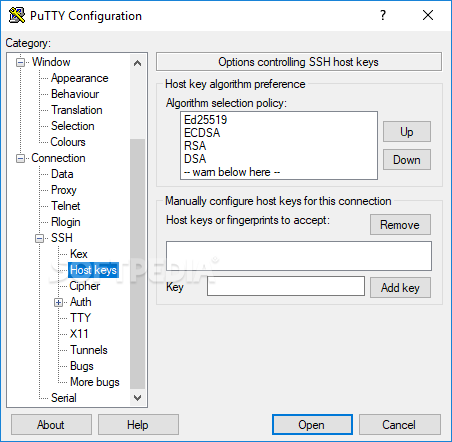The width and height of the screenshot is (452, 442).
Task: Click the Up button to raise the algorithm
Action: pyautogui.click(x=407, y=132)
